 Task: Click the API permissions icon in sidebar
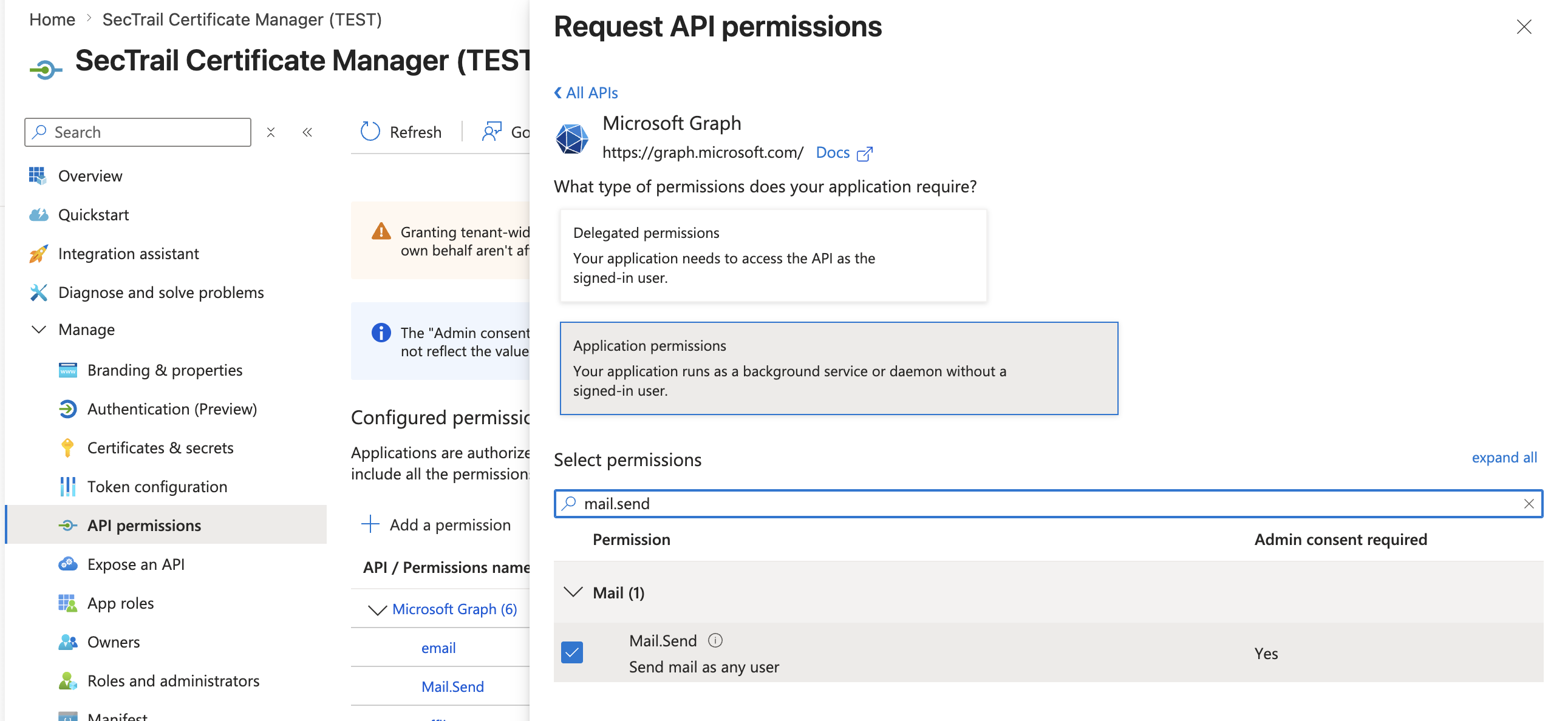(67, 526)
